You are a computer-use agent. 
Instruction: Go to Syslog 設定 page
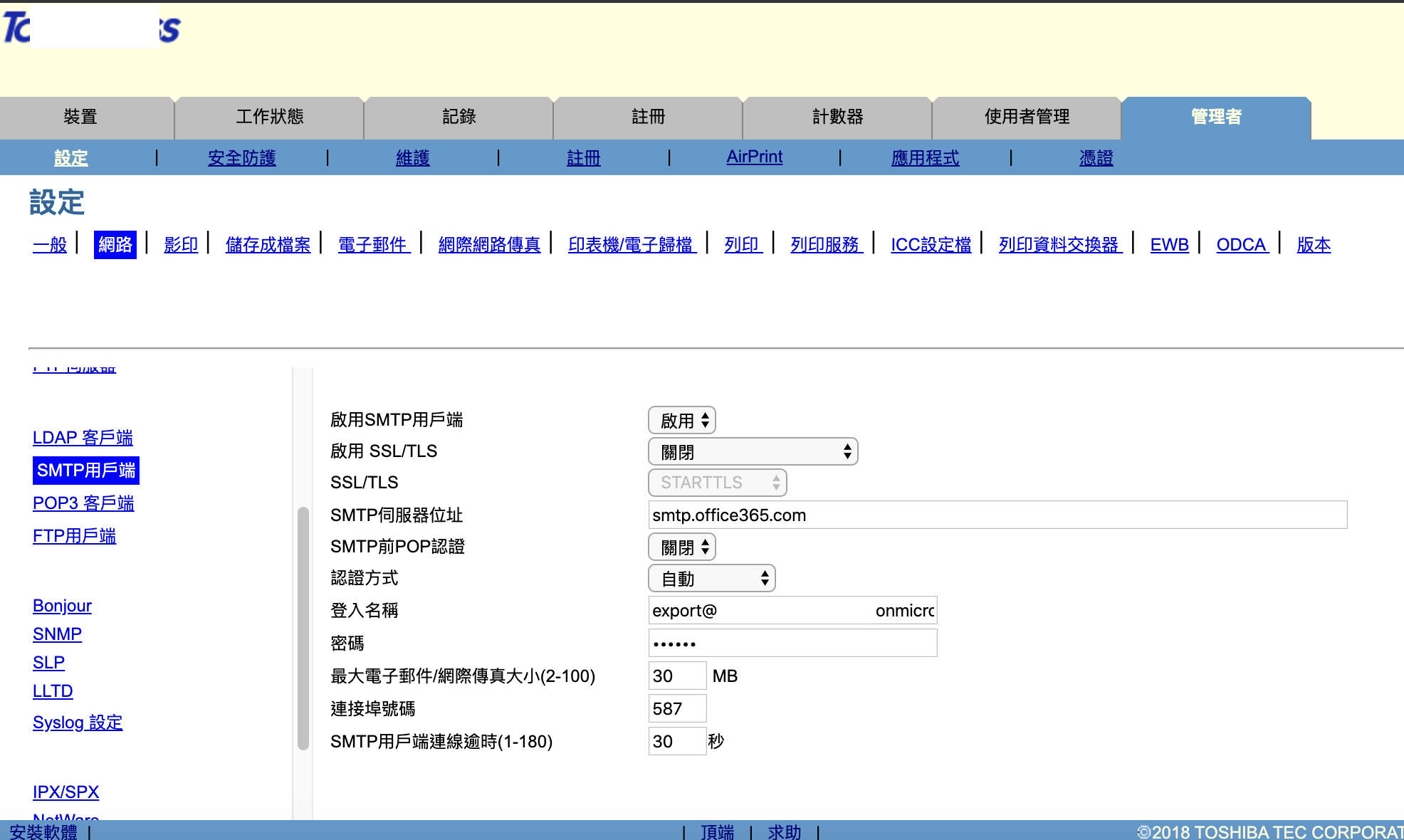78,723
